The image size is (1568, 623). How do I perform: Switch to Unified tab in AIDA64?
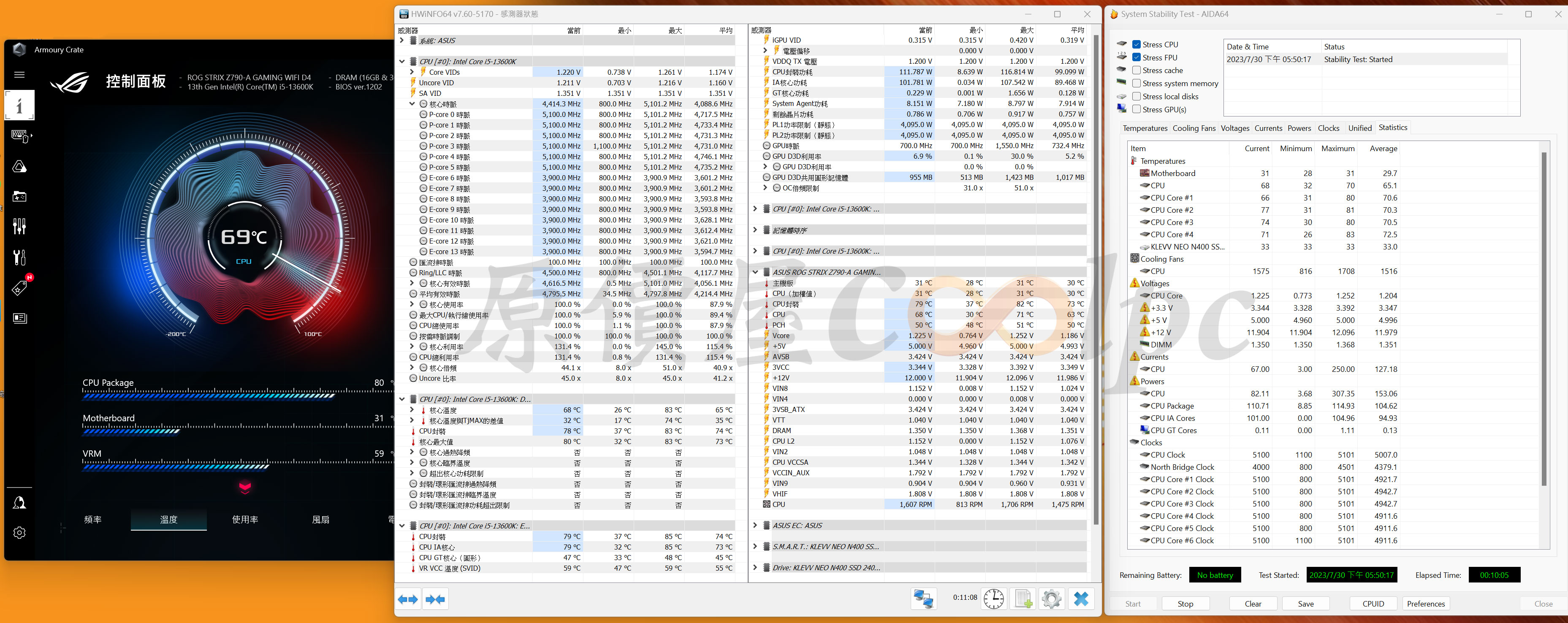click(1360, 128)
